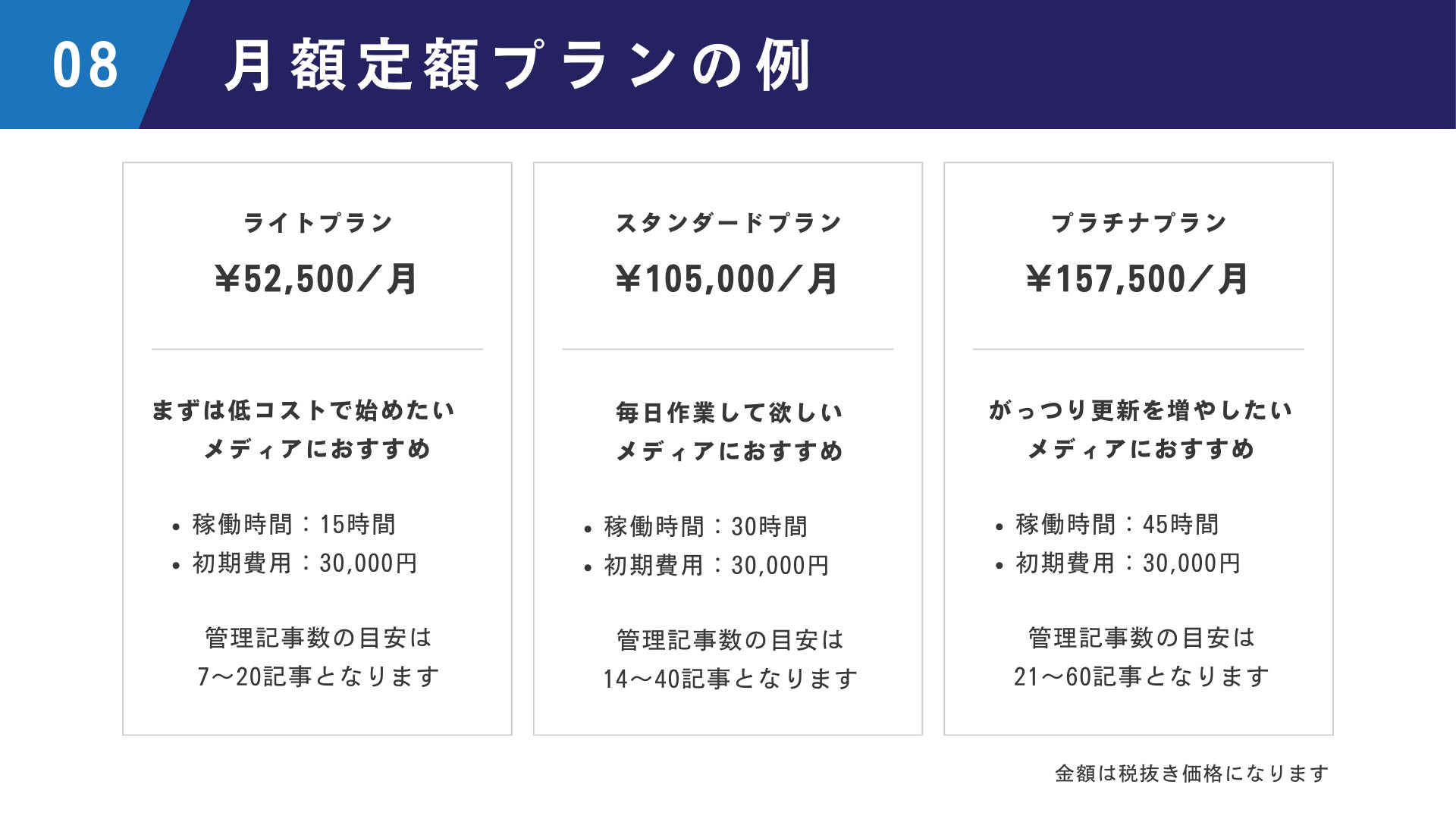Click the 稼働時間:15時間 bullet
Screen dimensions: 1456x819
(x=293, y=524)
